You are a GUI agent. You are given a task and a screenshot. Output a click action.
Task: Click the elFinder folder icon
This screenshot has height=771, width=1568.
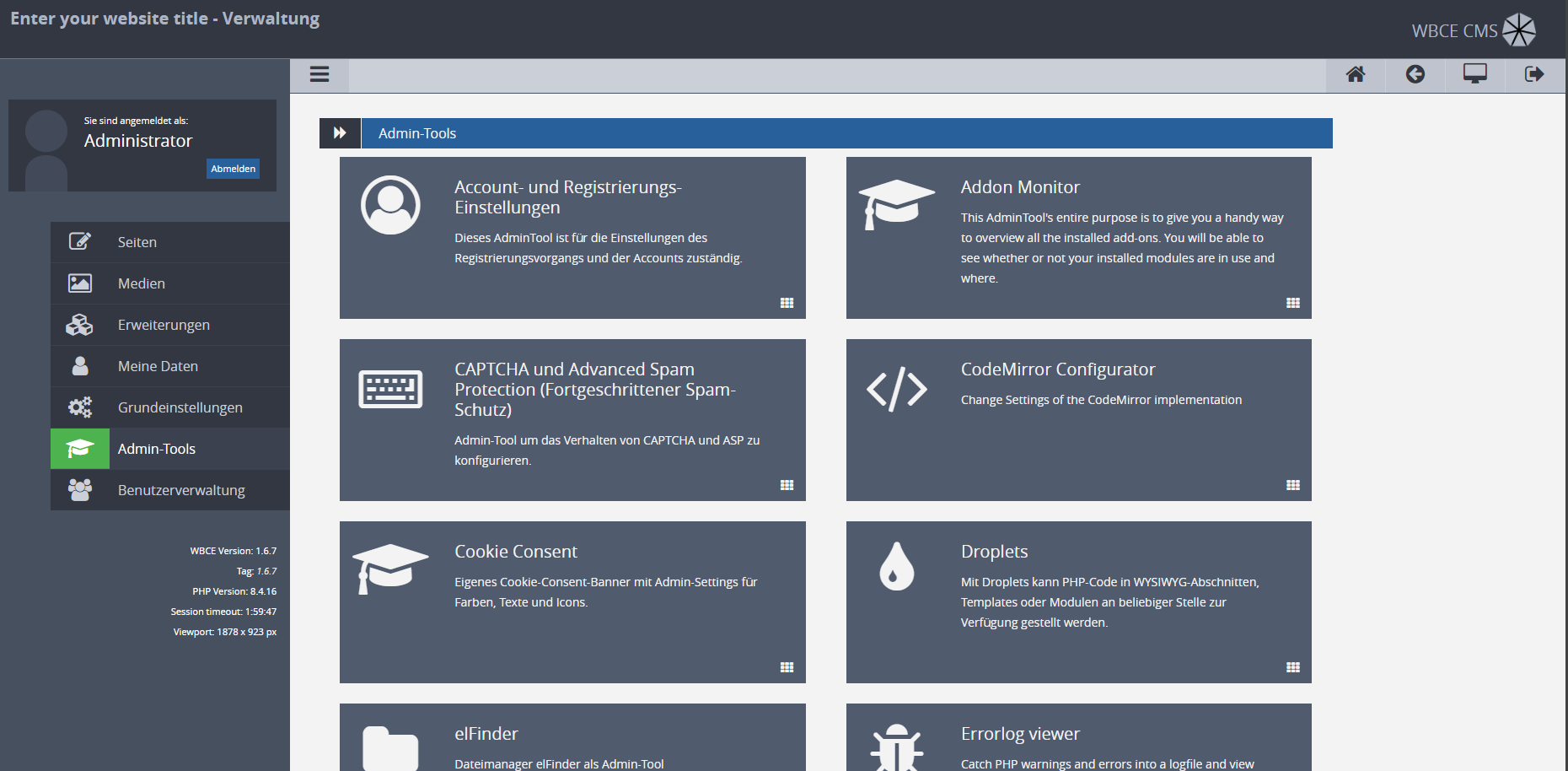(x=390, y=748)
